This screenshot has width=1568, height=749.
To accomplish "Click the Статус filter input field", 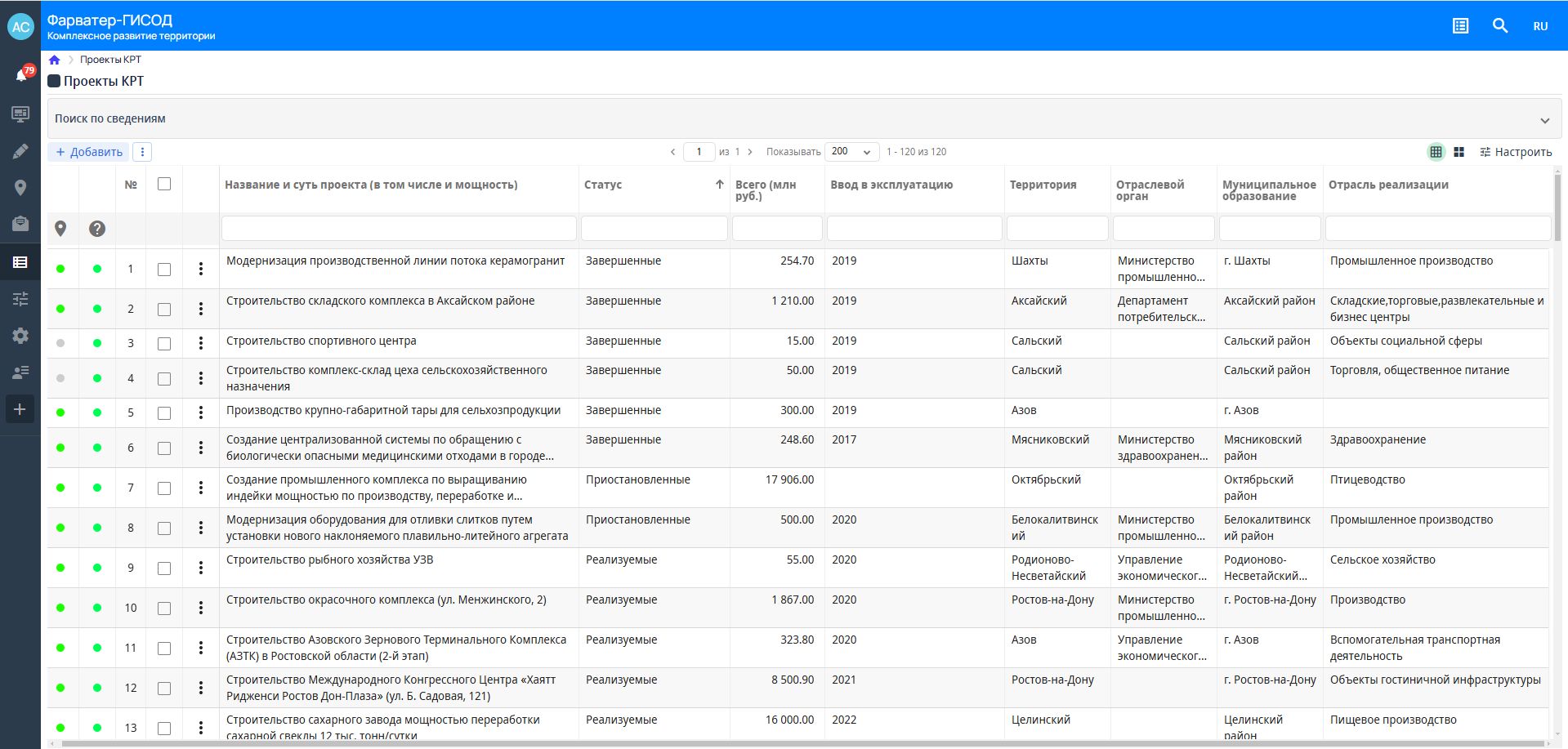I will tap(654, 229).
